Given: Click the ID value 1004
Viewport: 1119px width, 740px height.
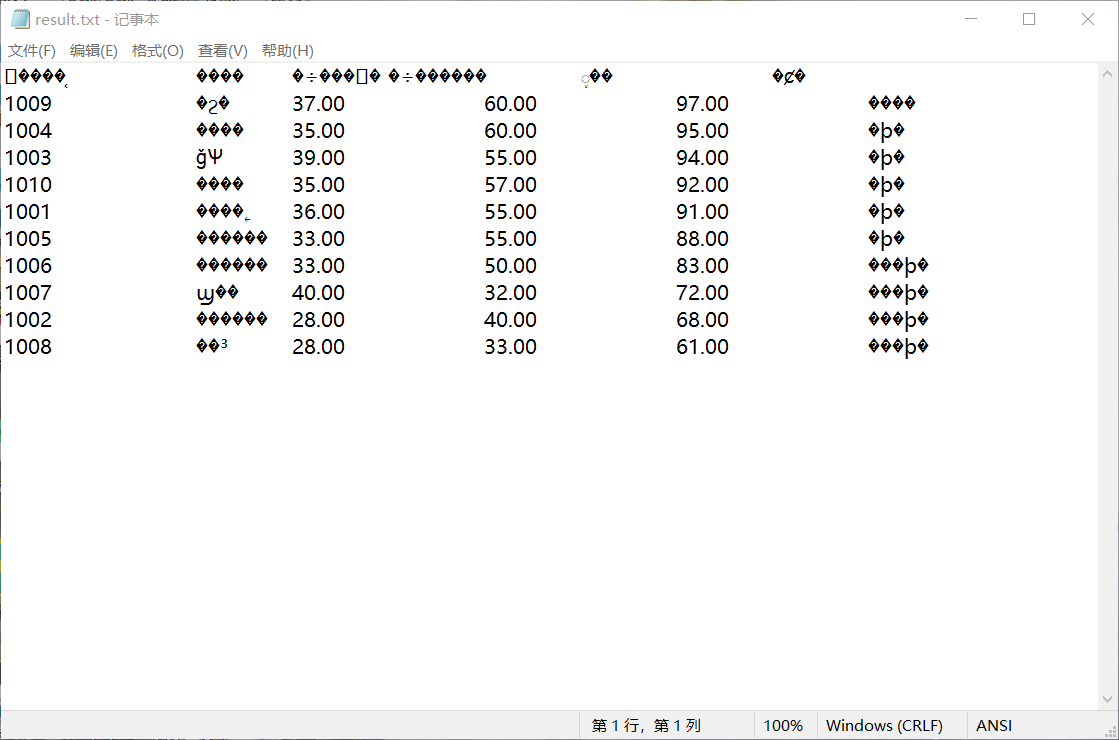Looking at the screenshot, I should point(29,131).
